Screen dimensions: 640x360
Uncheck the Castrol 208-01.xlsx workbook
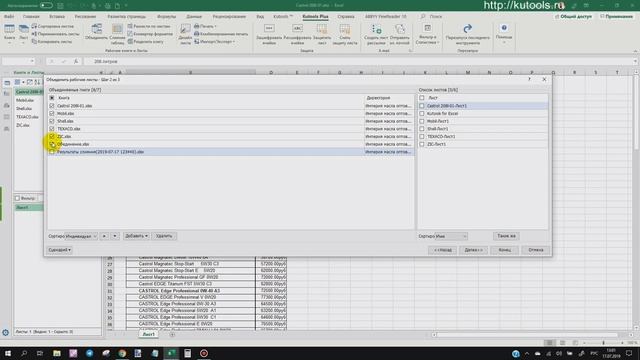(52, 106)
